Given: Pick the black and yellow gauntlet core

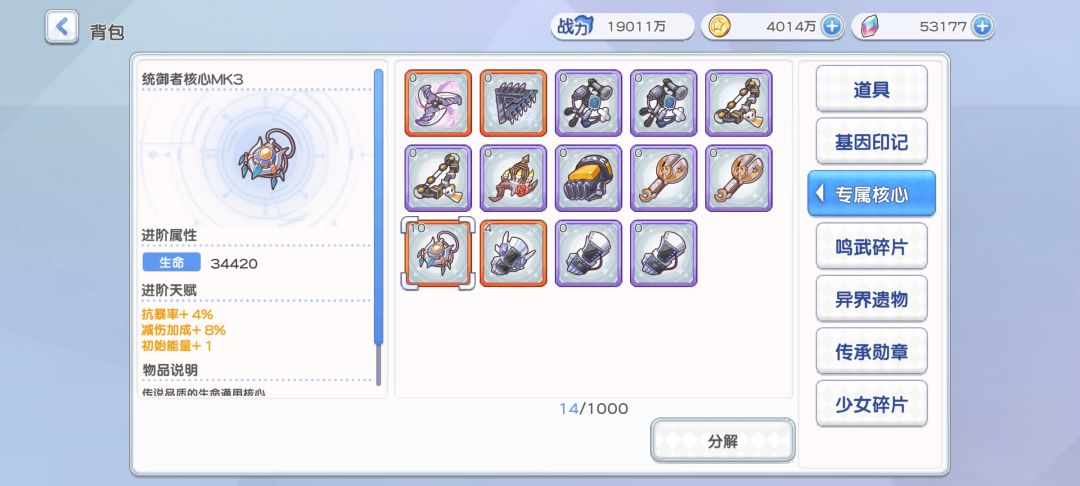Looking at the screenshot, I should point(588,178).
